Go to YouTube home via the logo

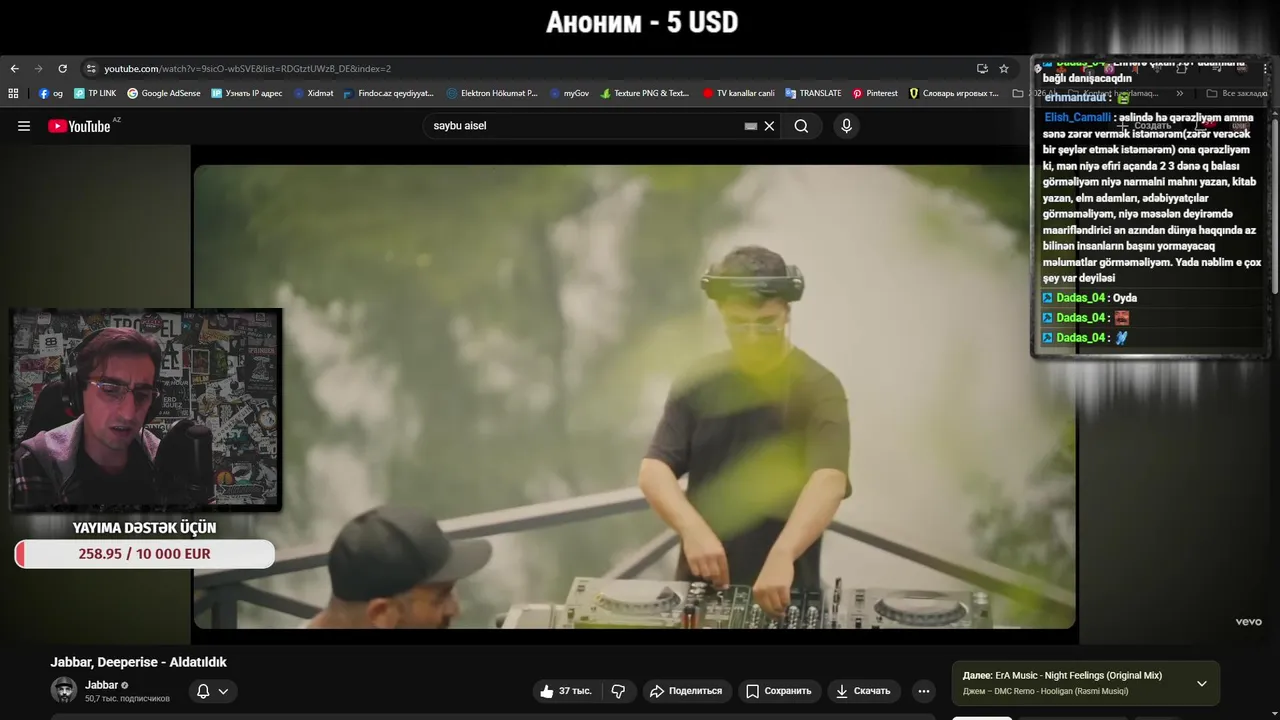pos(80,126)
